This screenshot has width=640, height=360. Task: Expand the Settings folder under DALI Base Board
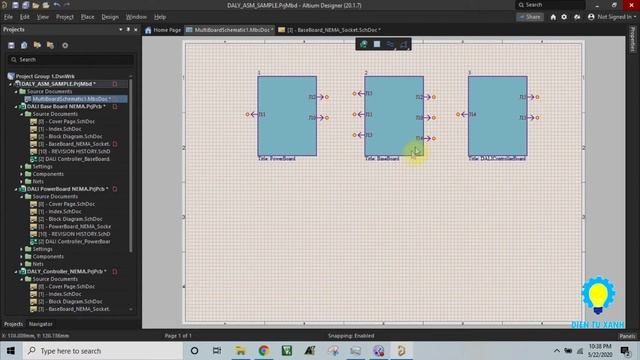coord(22,167)
